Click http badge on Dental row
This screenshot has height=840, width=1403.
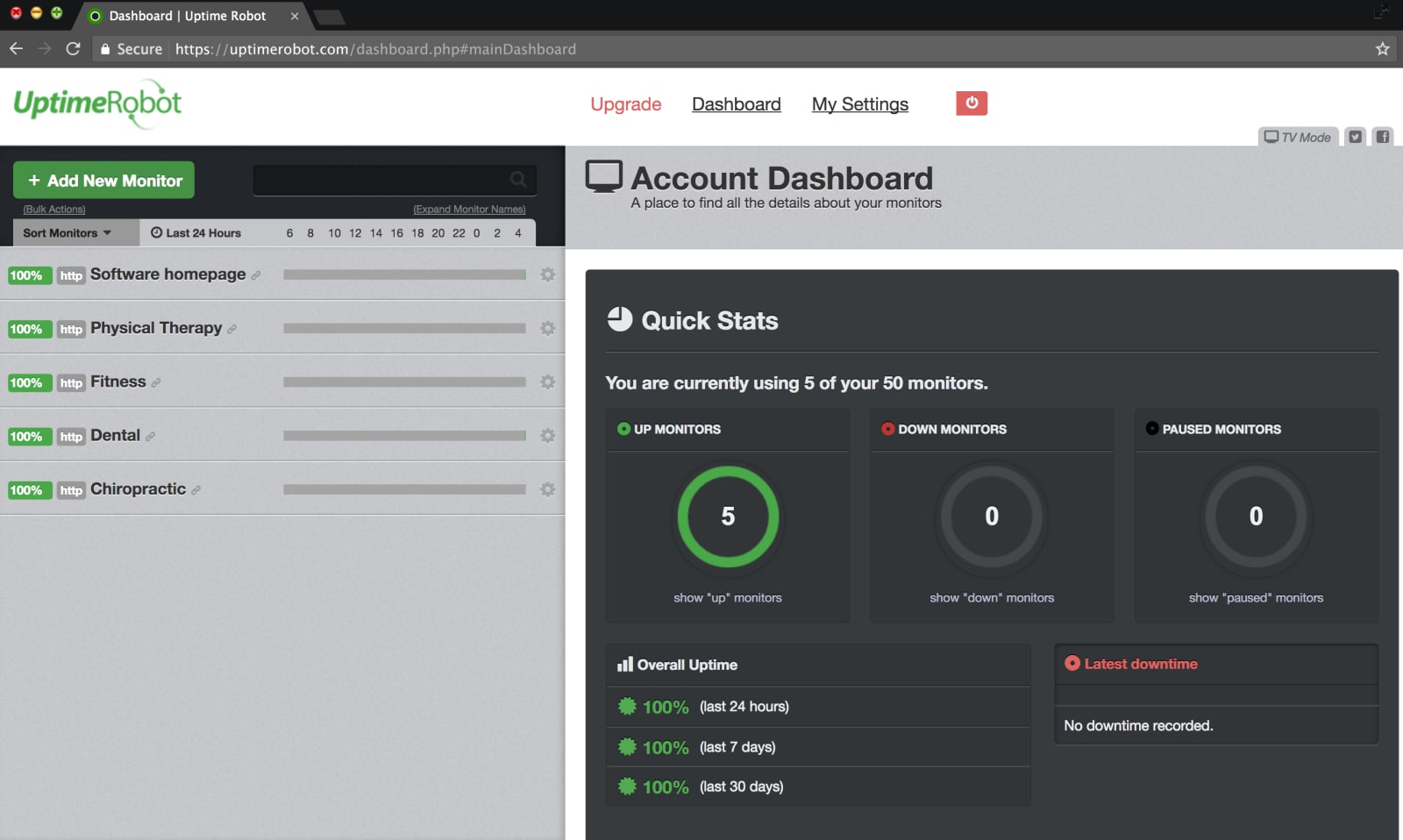point(71,437)
